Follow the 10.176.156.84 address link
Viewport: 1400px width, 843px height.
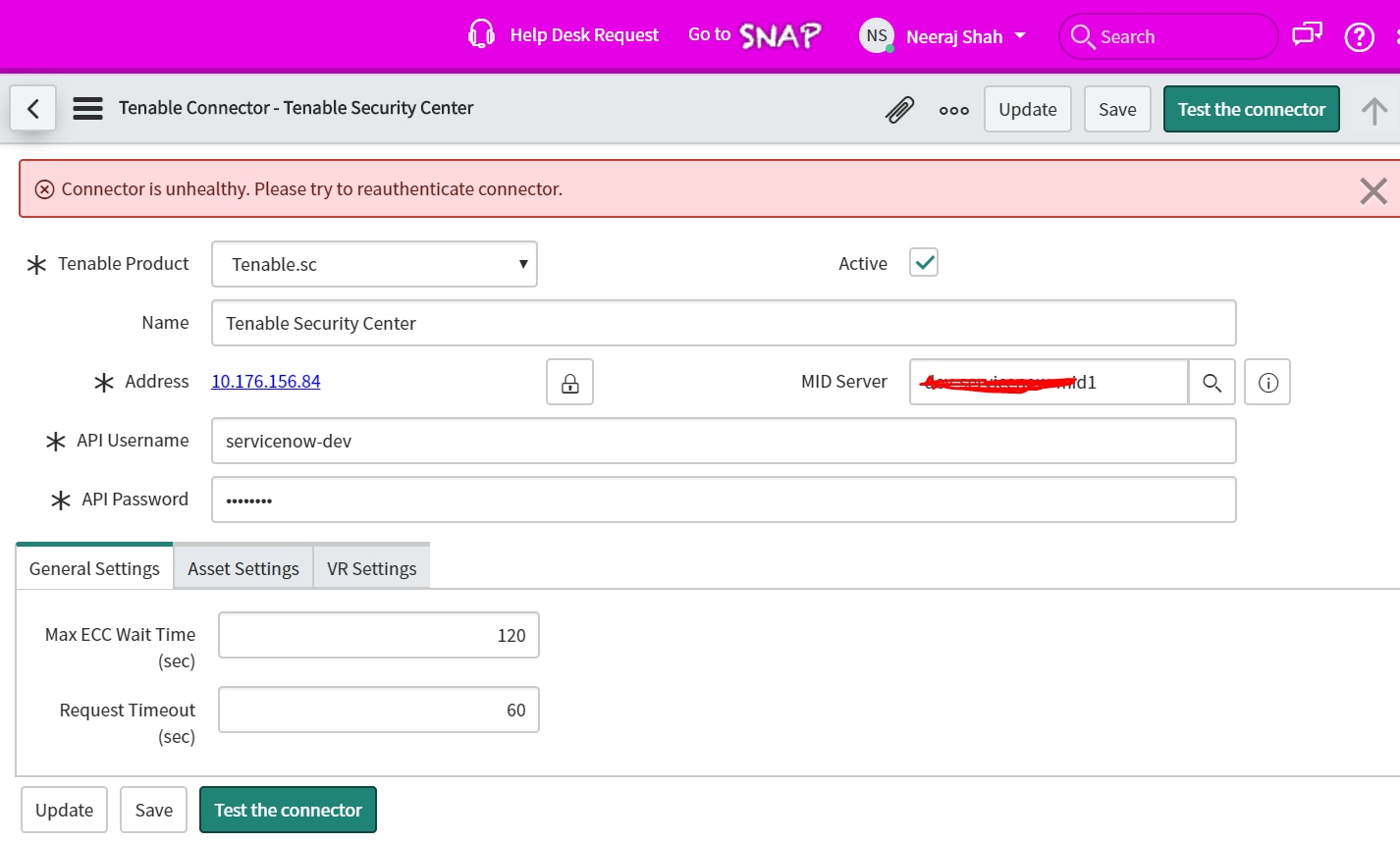click(265, 381)
